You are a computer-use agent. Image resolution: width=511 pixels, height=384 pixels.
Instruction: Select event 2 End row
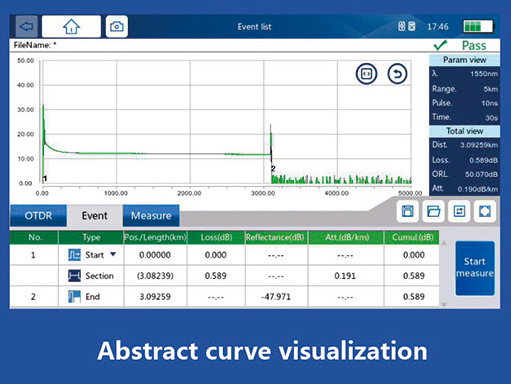click(224, 296)
